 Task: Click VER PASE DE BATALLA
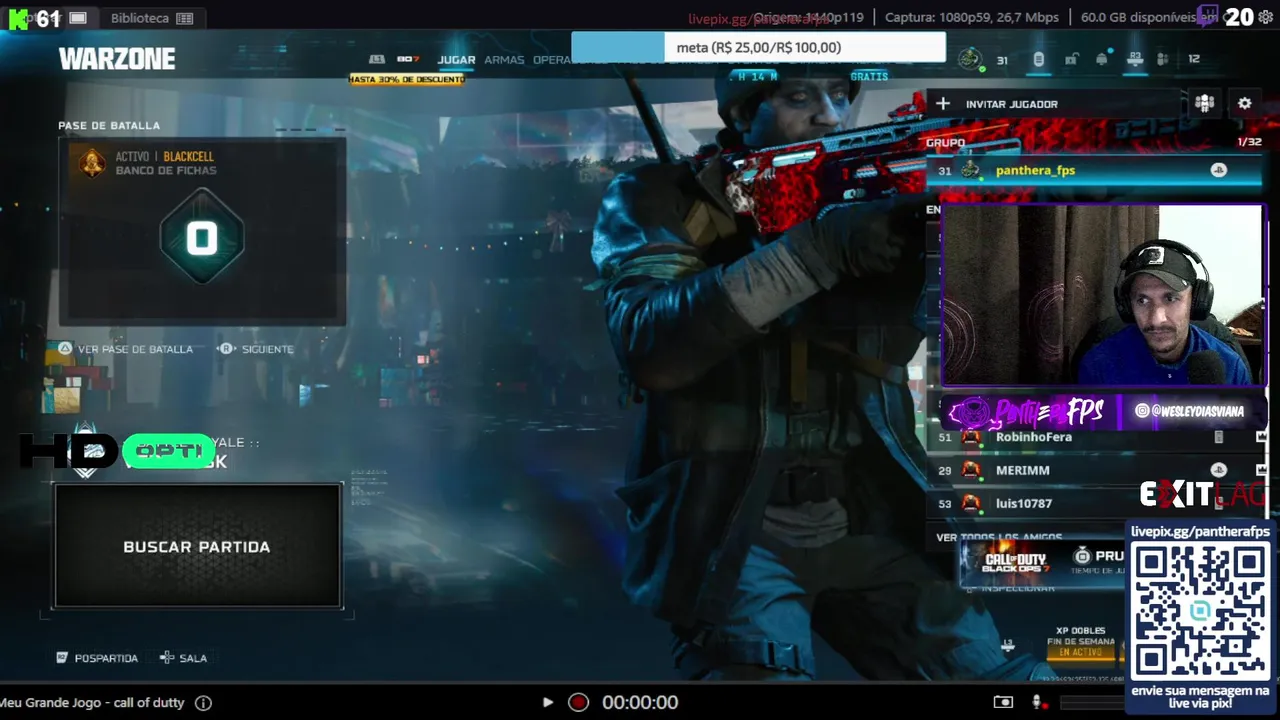pyautogui.click(x=126, y=349)
